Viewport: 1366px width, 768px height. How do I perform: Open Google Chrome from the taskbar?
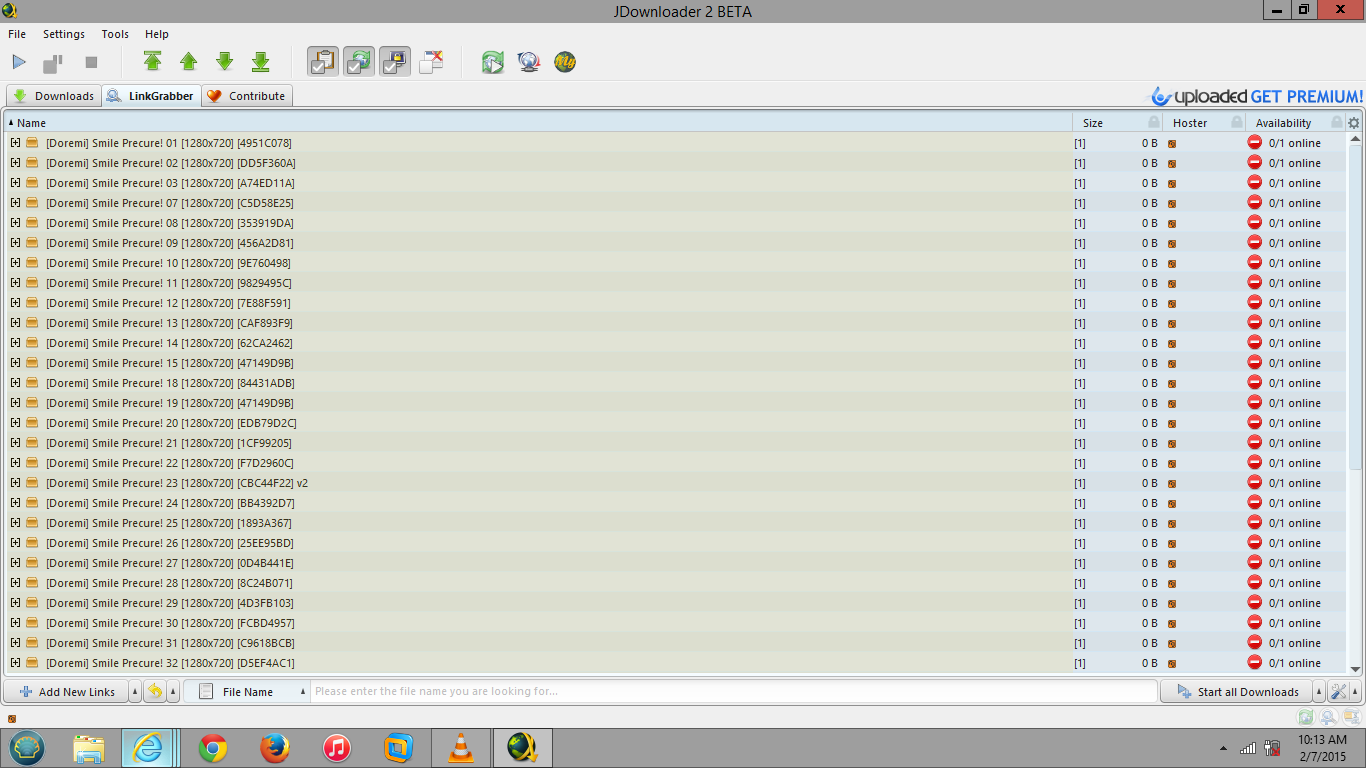(x=212, y=748)
